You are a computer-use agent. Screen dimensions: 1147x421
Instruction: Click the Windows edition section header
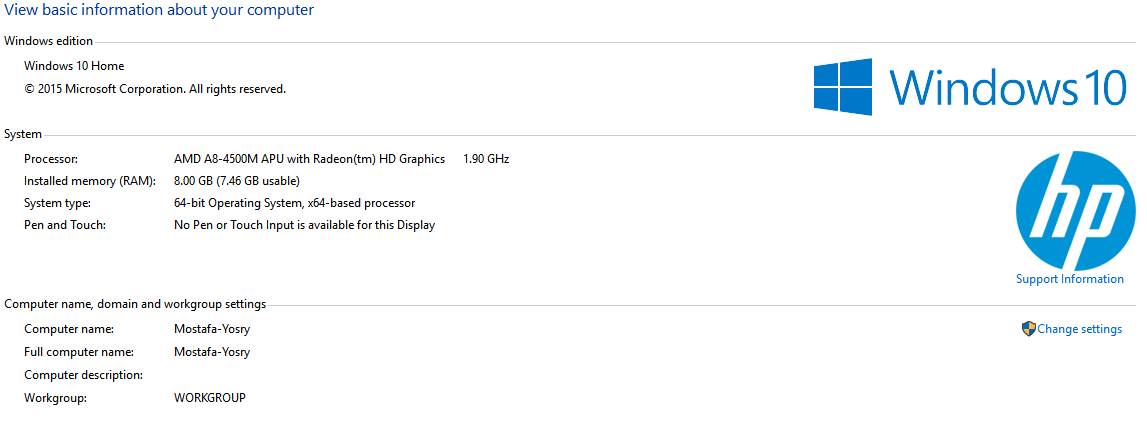point(49,41)
